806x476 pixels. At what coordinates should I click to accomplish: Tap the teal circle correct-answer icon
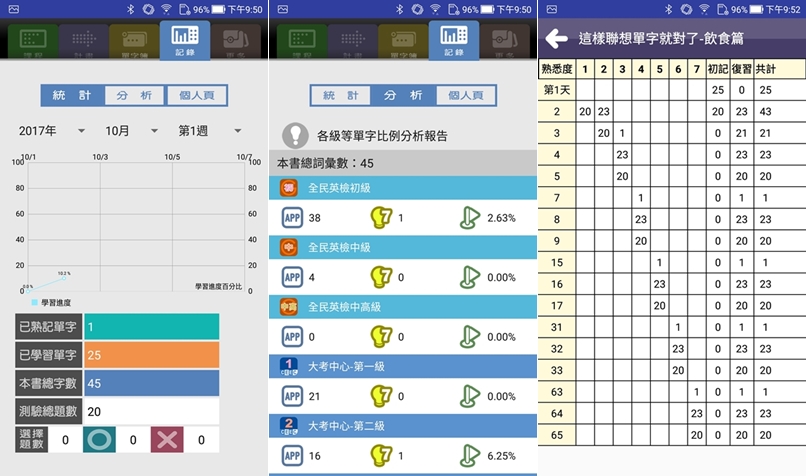(x=99, y=440)
